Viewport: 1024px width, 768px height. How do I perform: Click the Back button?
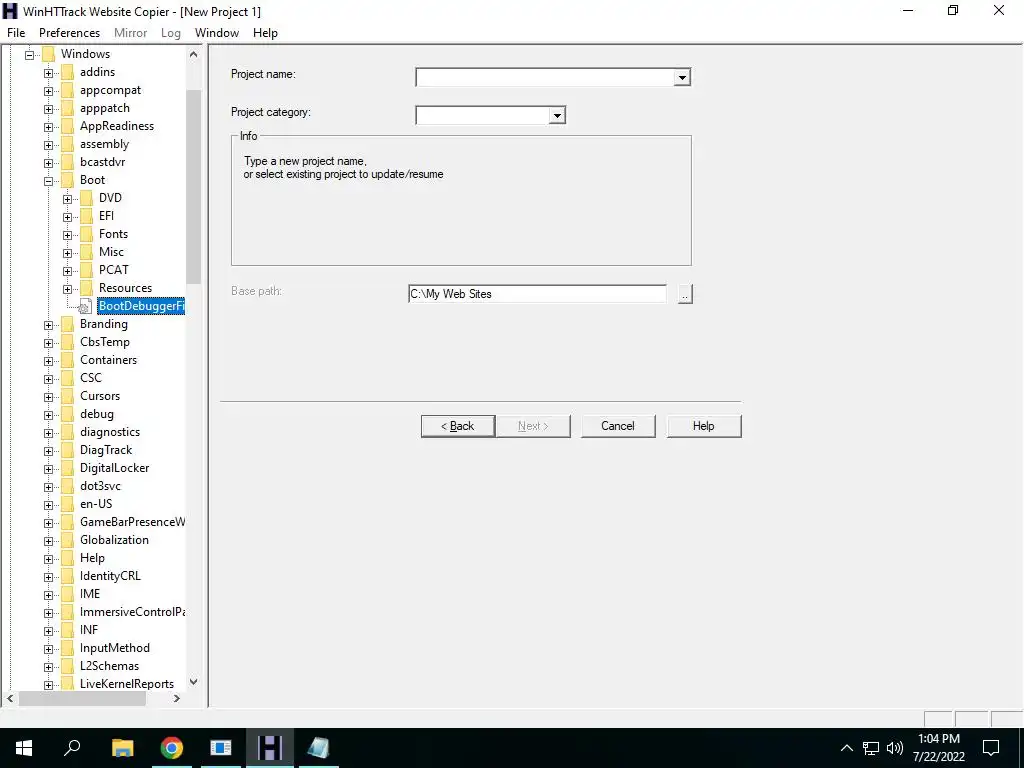(x=458, y=426)
